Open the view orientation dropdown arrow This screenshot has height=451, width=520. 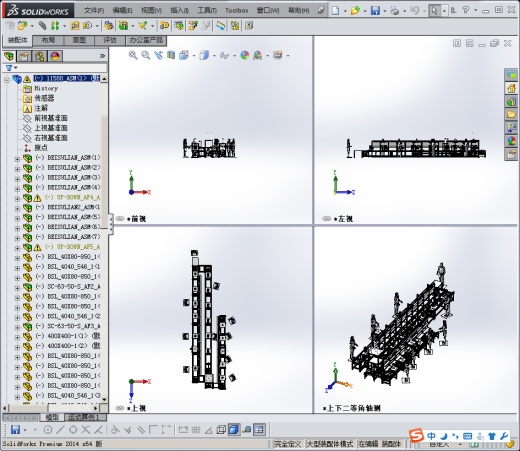(x=194, y=56)
